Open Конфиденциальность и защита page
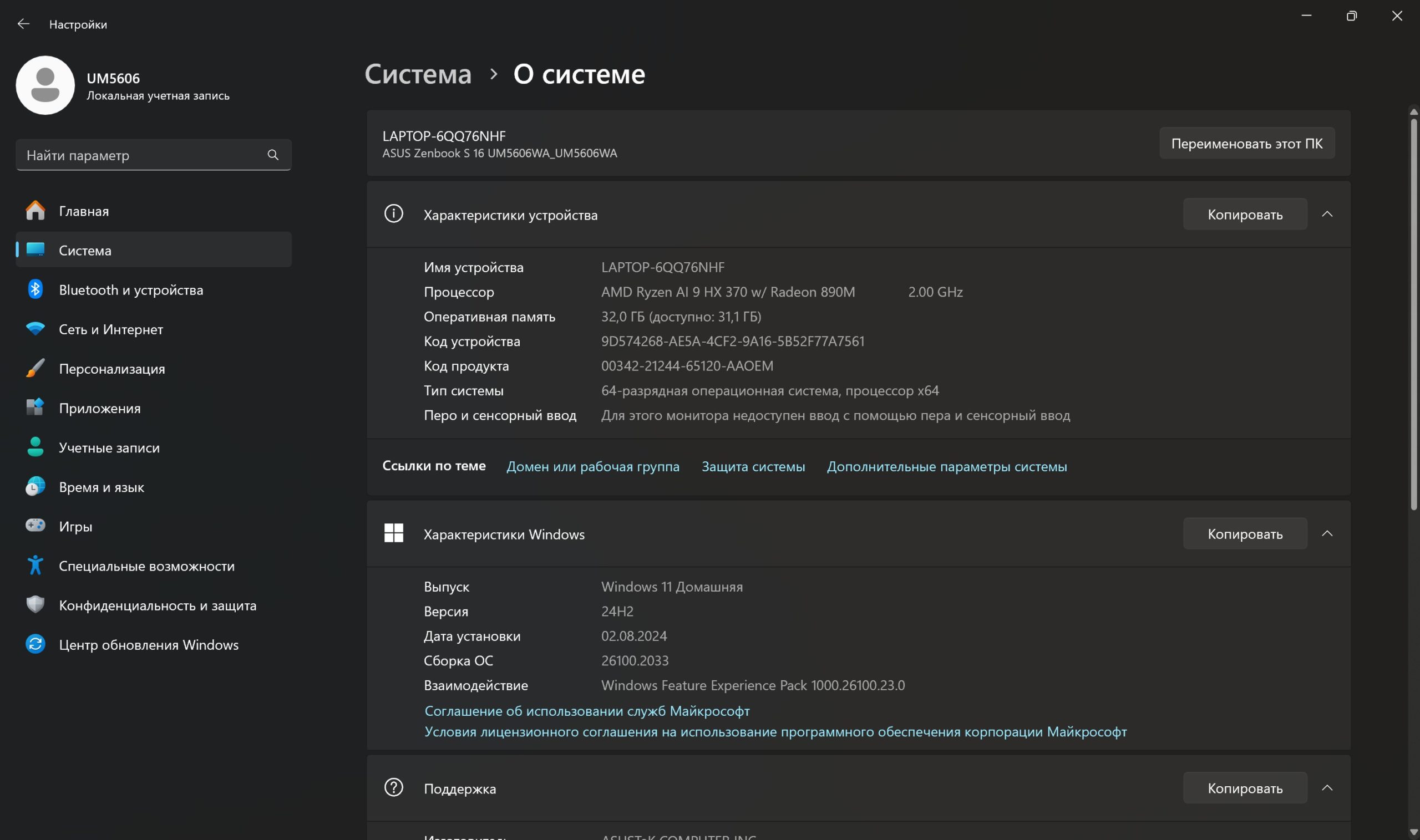 coord(154,604)
